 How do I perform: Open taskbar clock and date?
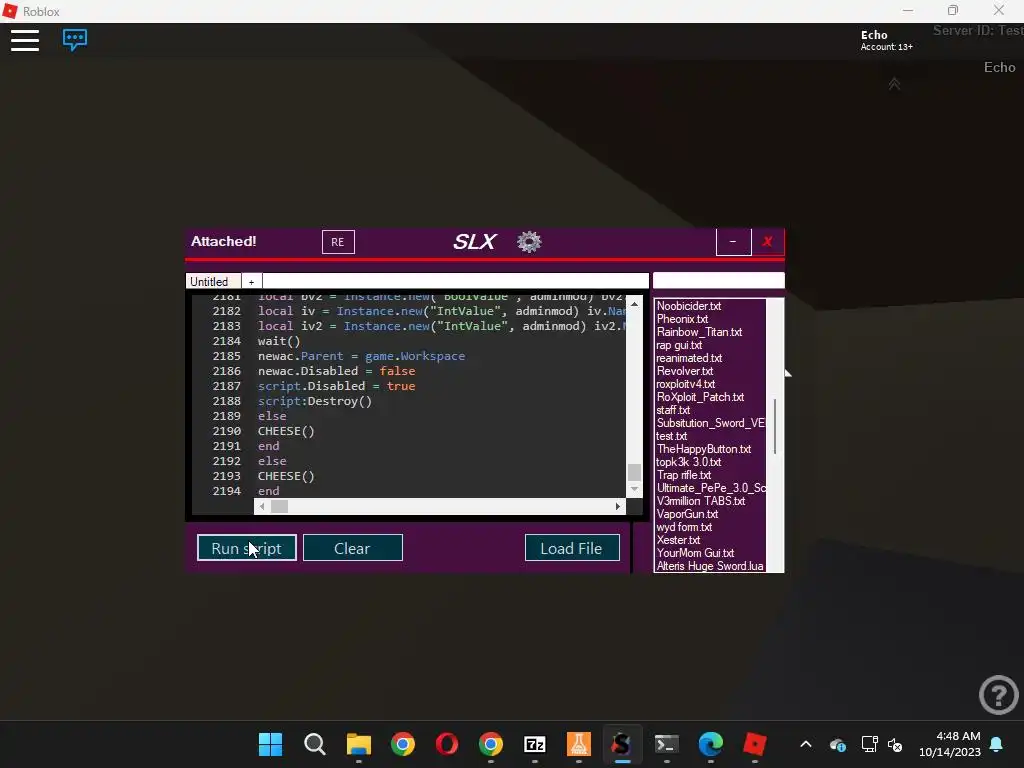click(950, 744)
